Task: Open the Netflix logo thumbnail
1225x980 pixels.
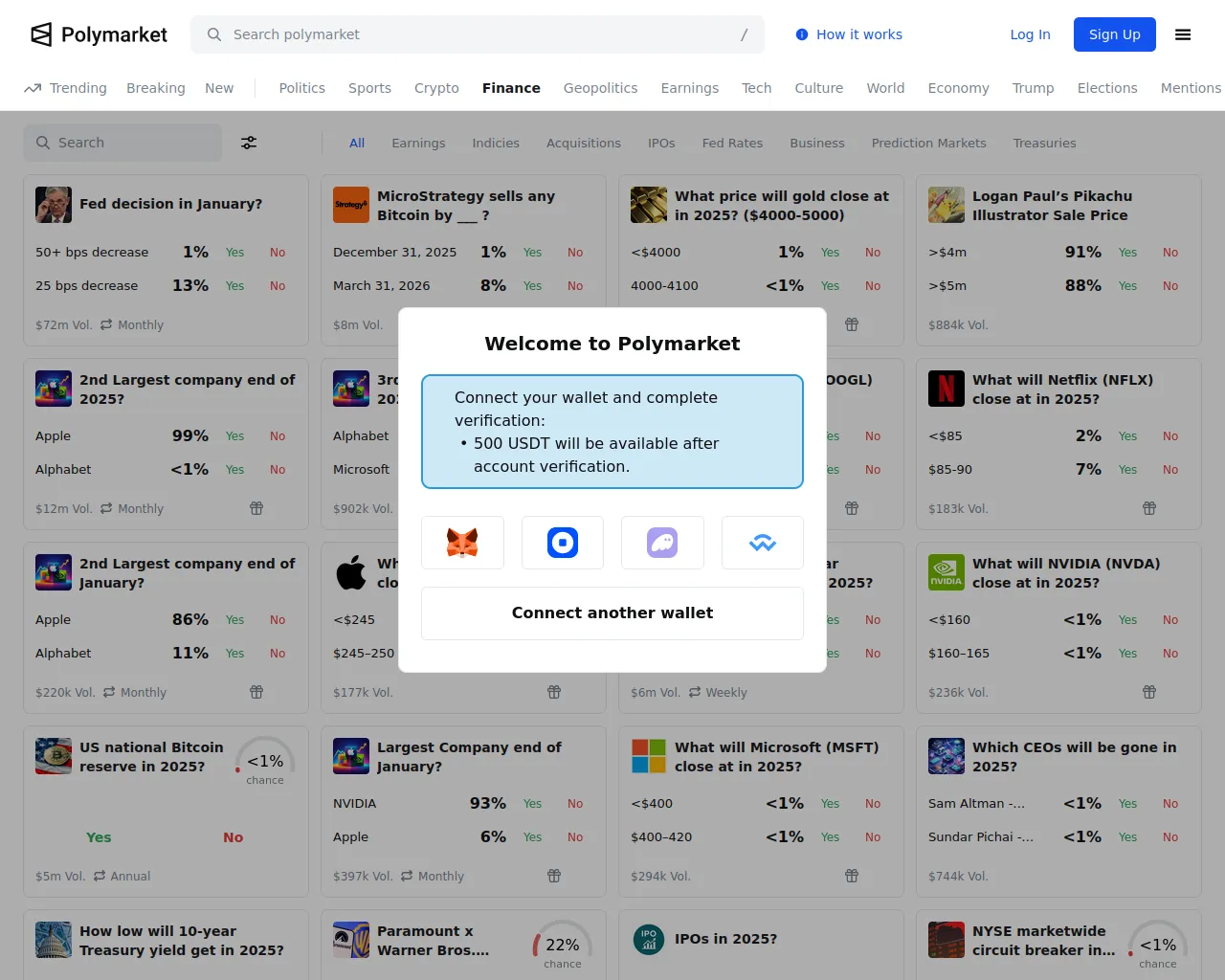Action: coord(947,389)
